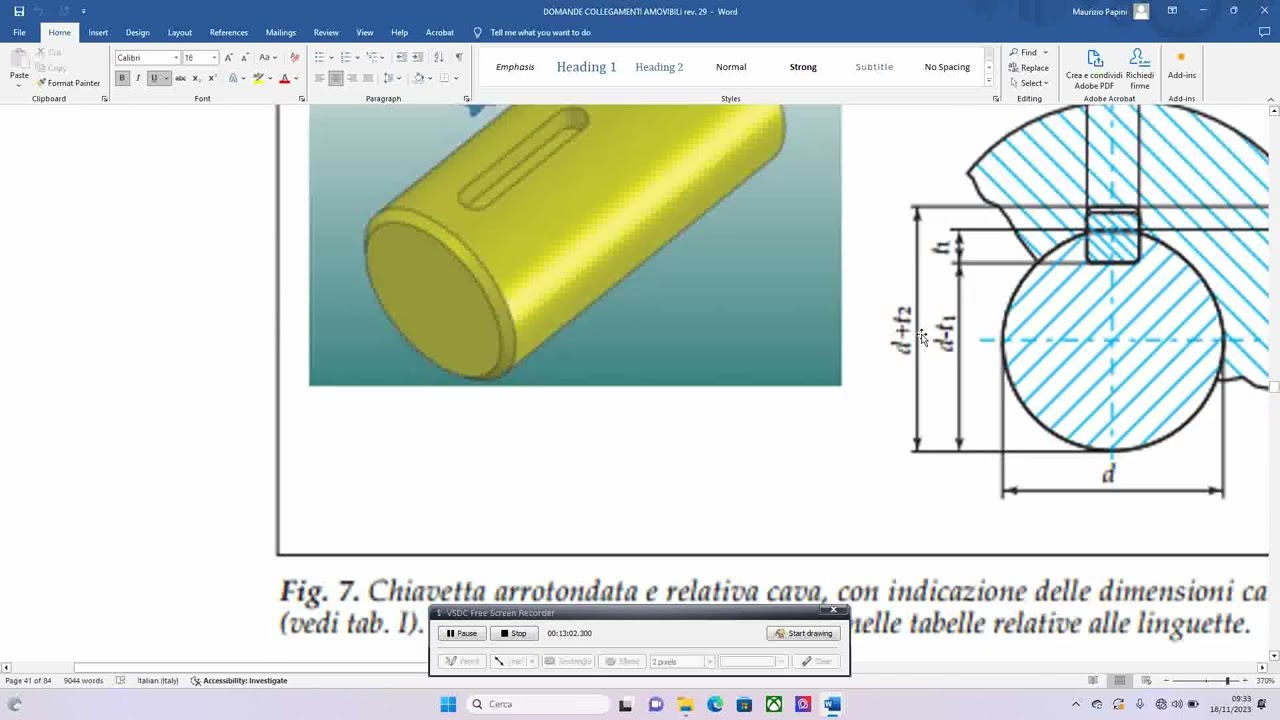1280x720 pixels.
Task: Apply yellow text highlight color
Action: coord(258,78)
